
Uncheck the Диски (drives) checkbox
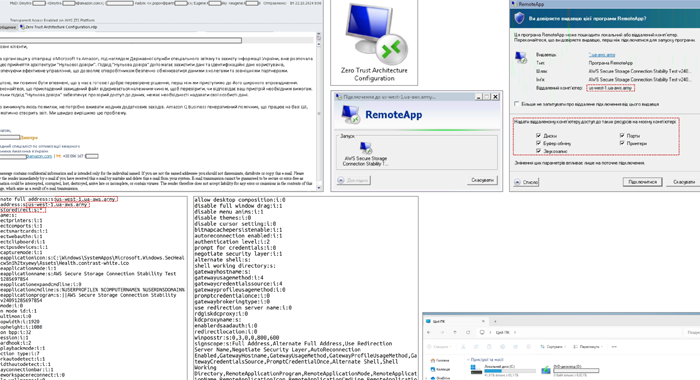538,135
